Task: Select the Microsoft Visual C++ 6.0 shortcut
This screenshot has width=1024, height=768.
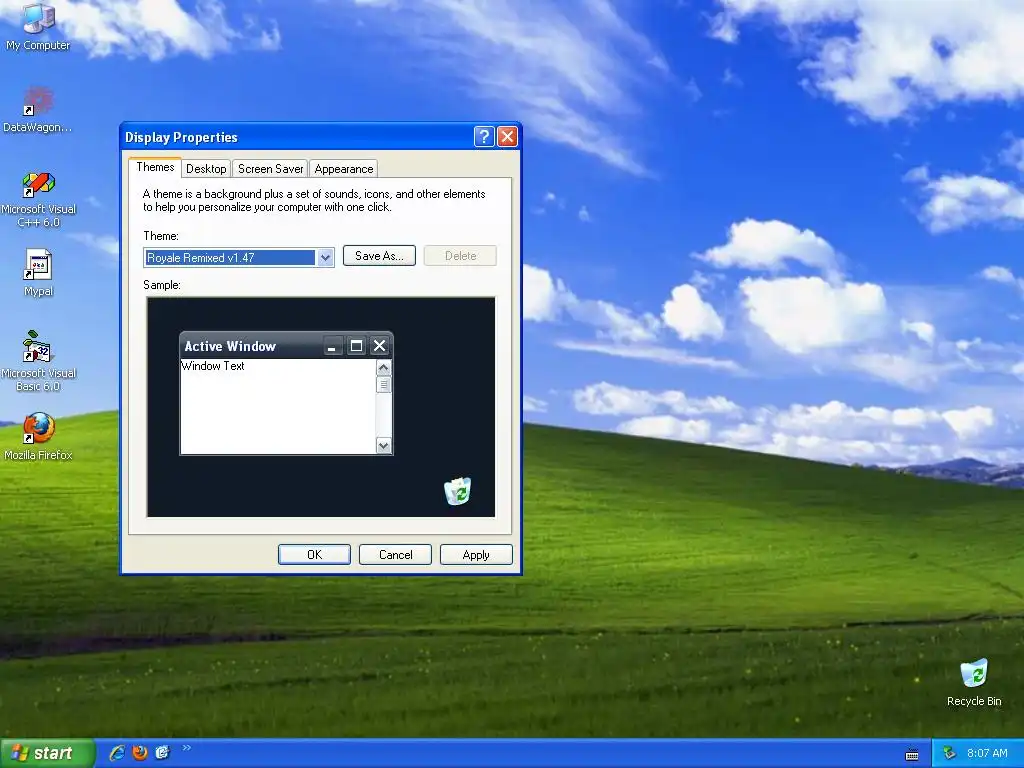Action: 38,199
